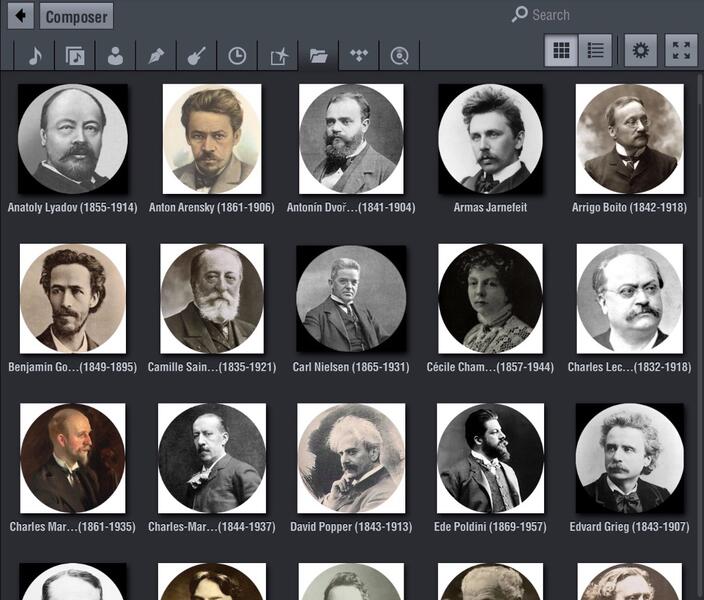Toggle fullscreen mode
The image size is (704, 600).
pos(681,50)
